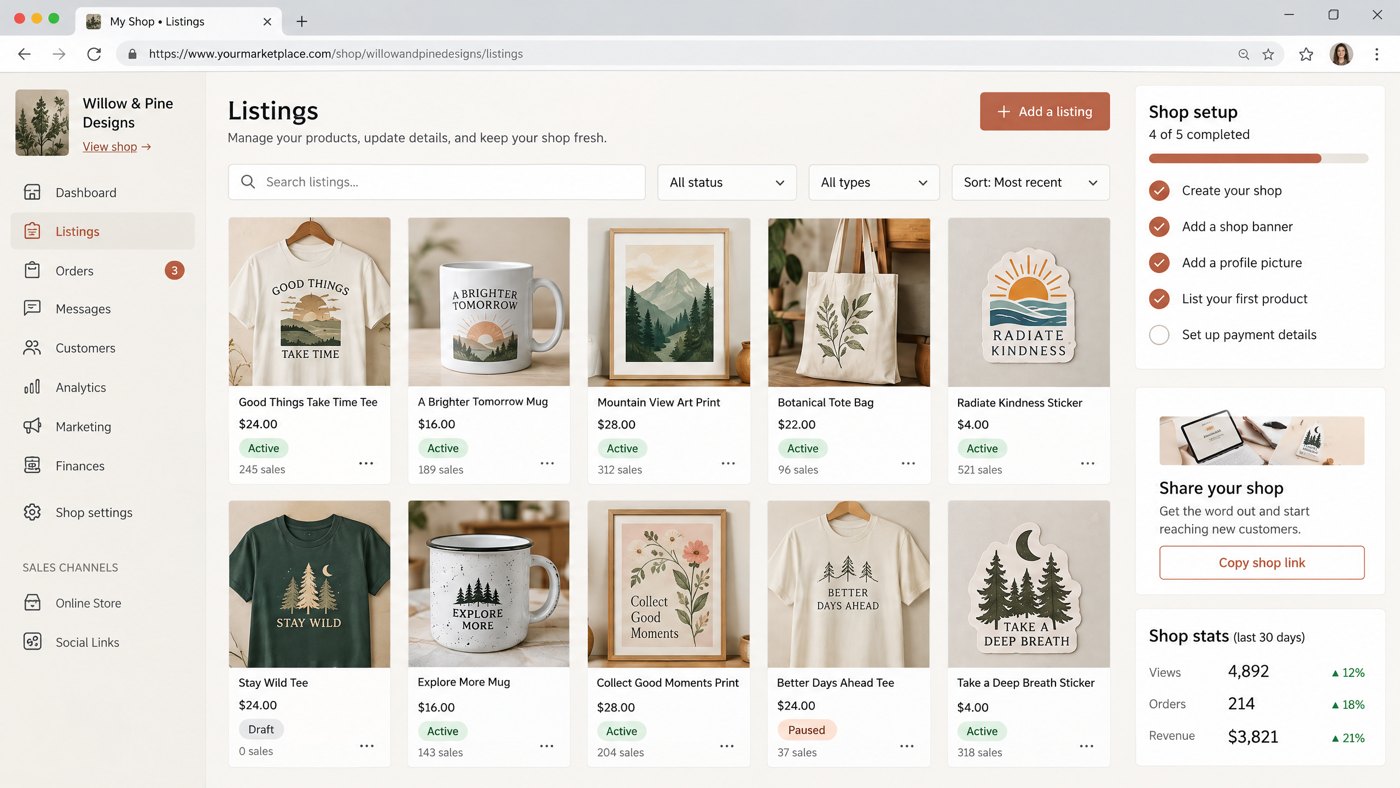Viewport: 1400px width, 788px height.
Task: Open the All types filter dropdown
Action: click(874, 182)
